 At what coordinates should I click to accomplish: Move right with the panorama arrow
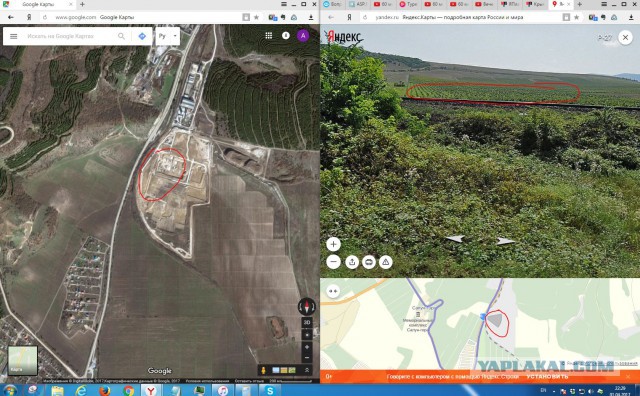[x=506, y=241]
